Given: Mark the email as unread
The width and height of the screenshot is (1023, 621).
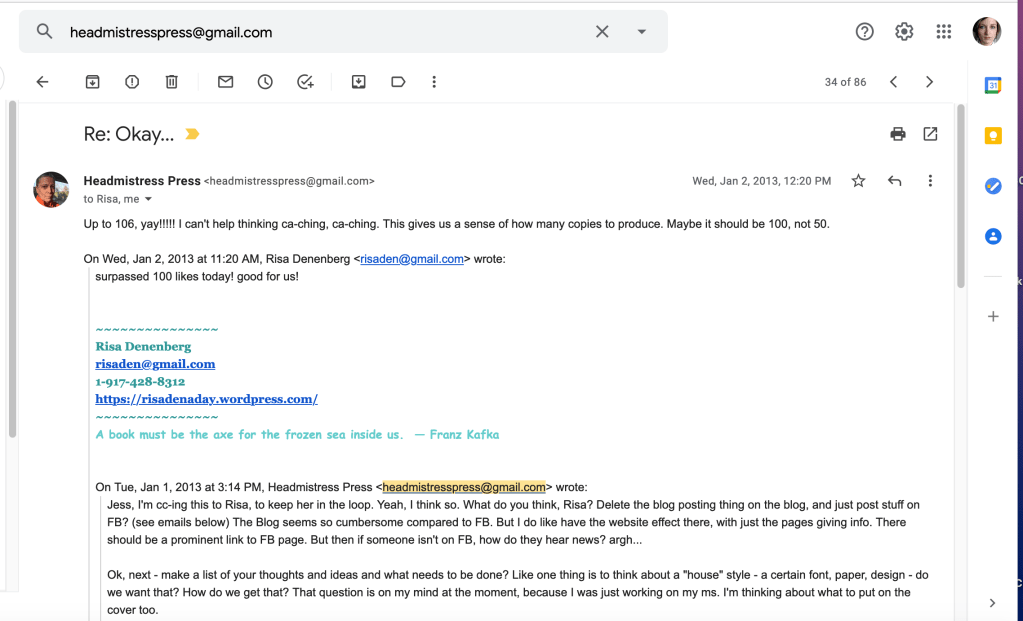Looking at the screenshot, I should tap(225, 82).
